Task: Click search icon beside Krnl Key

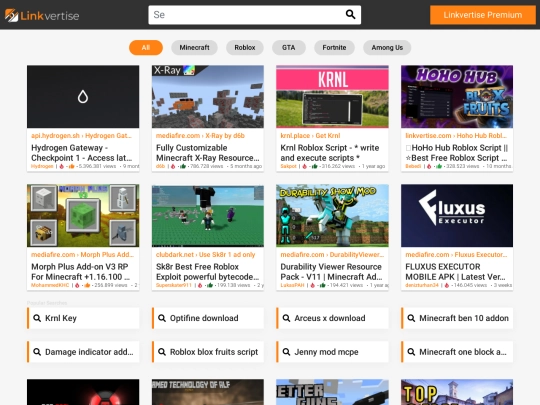Action: click(x=37, y=318)
